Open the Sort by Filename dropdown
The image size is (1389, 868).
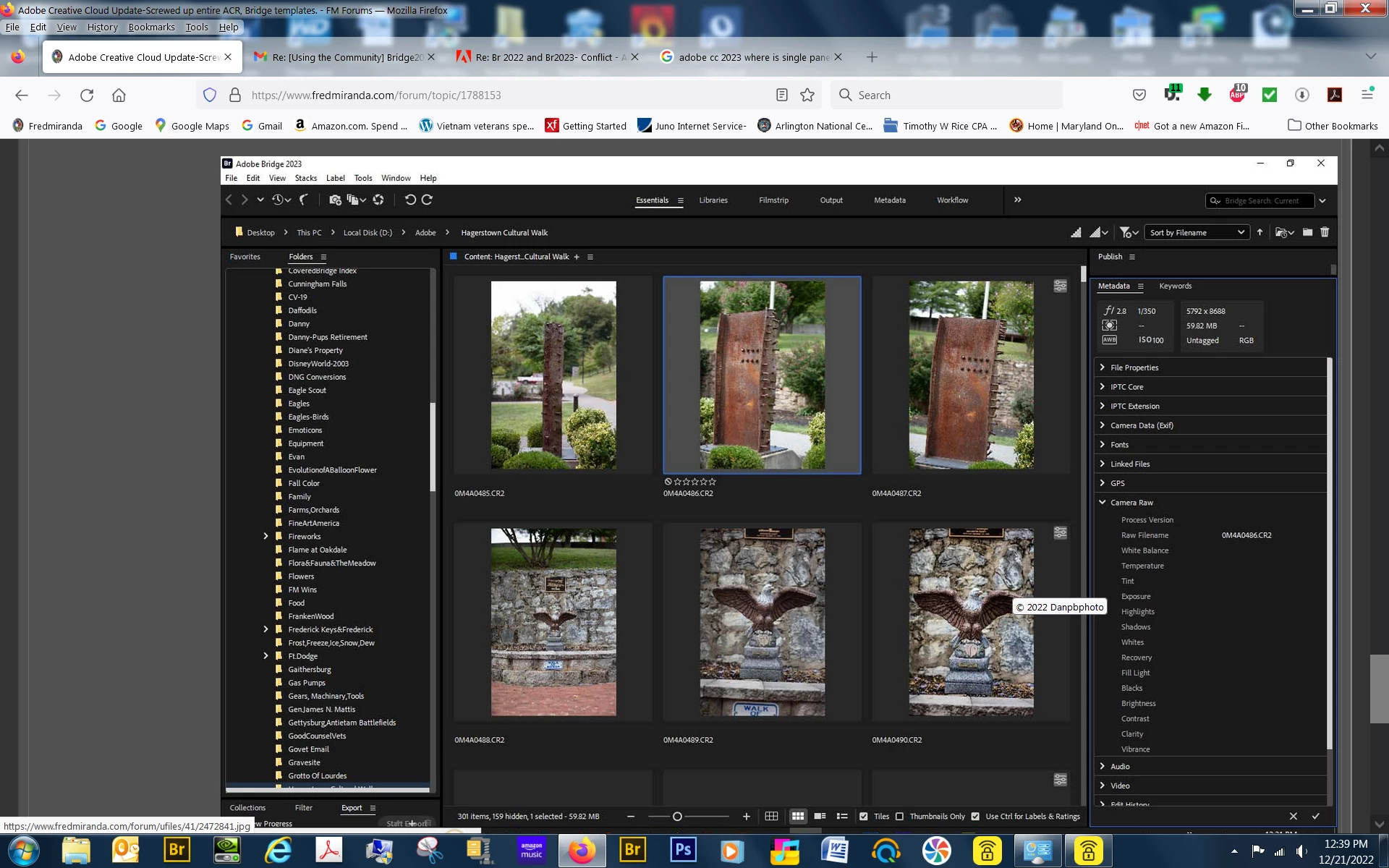pyautogui.click(x=1197, y=232)
